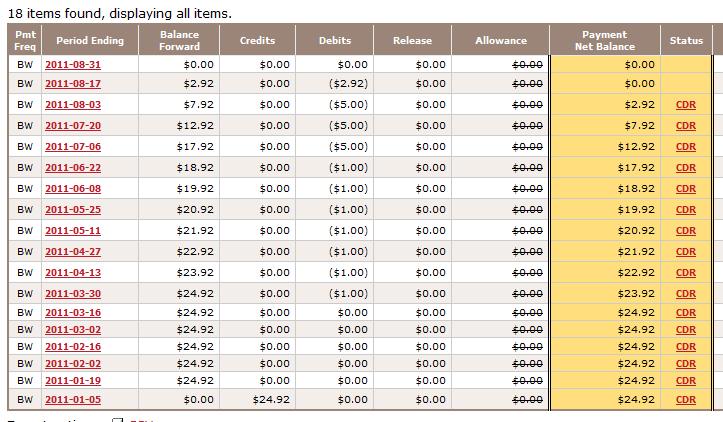Screen dimensions: 723x422
Task: Open the 2011-08-17 period ending link
Action: click(73, 84)
